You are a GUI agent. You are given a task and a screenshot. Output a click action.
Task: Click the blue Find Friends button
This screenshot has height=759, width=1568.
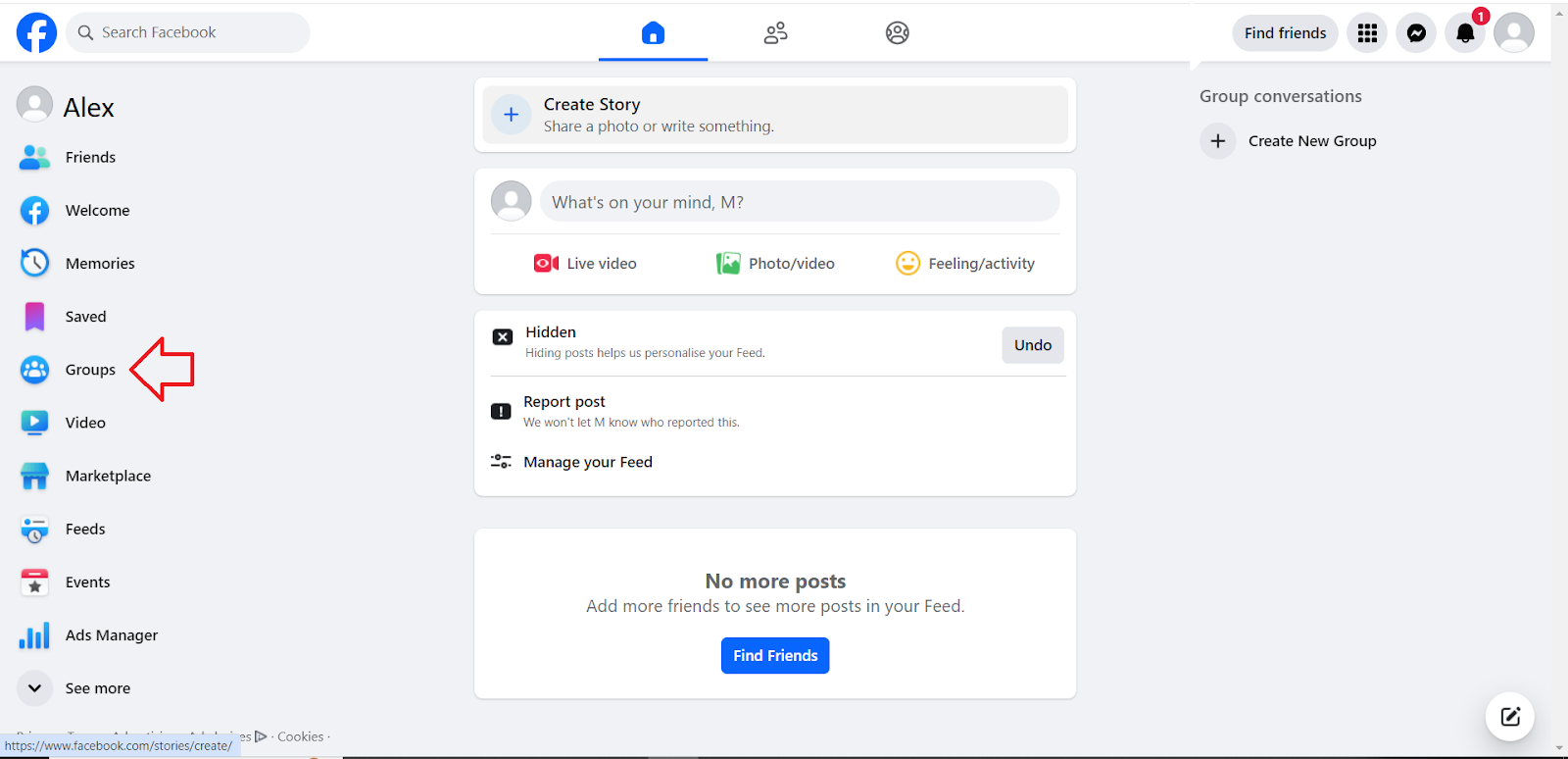pyautogui.click(x=775, y=655)
